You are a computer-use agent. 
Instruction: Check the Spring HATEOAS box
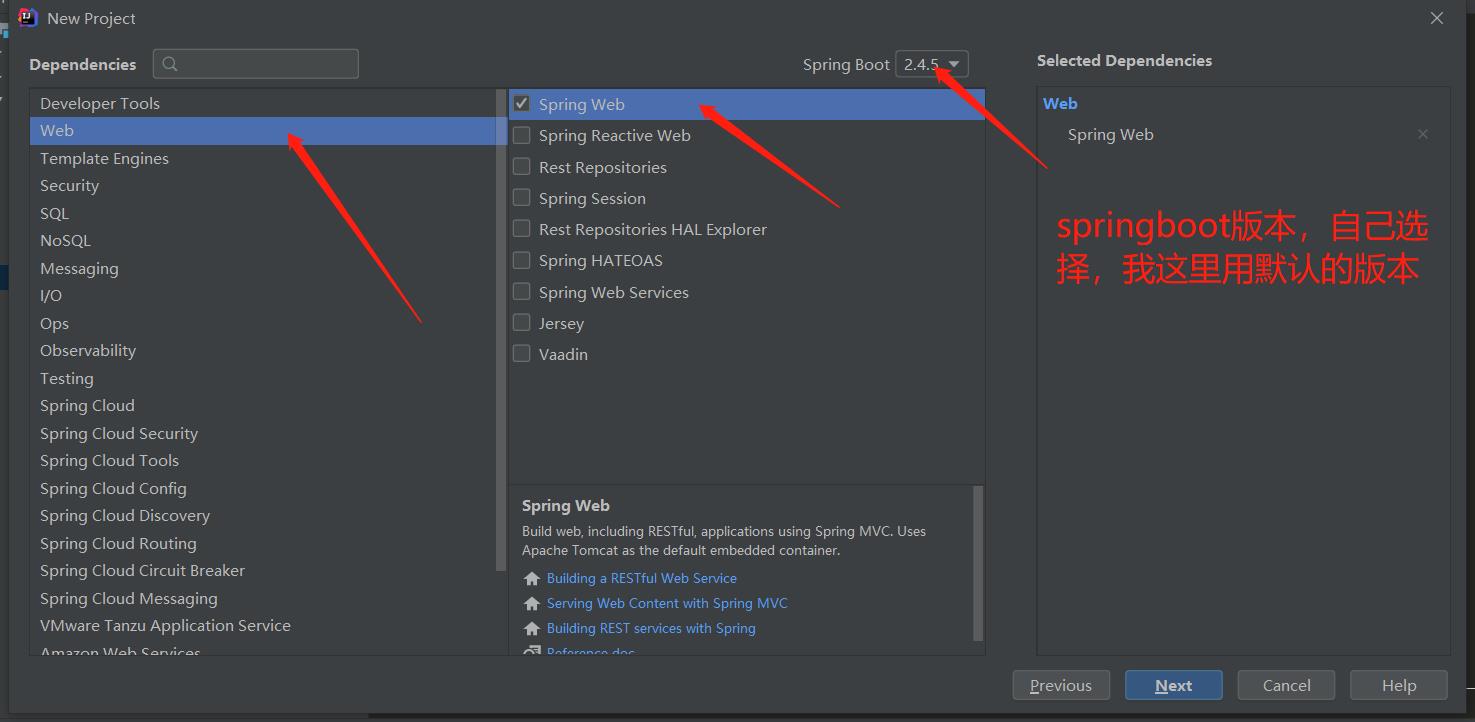pos(522,260)
